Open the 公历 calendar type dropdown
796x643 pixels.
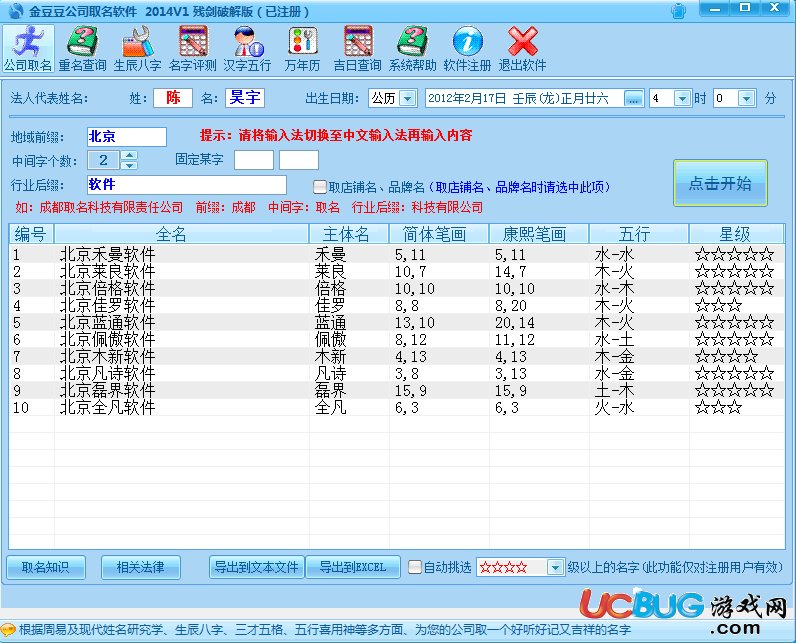(408, 98)
